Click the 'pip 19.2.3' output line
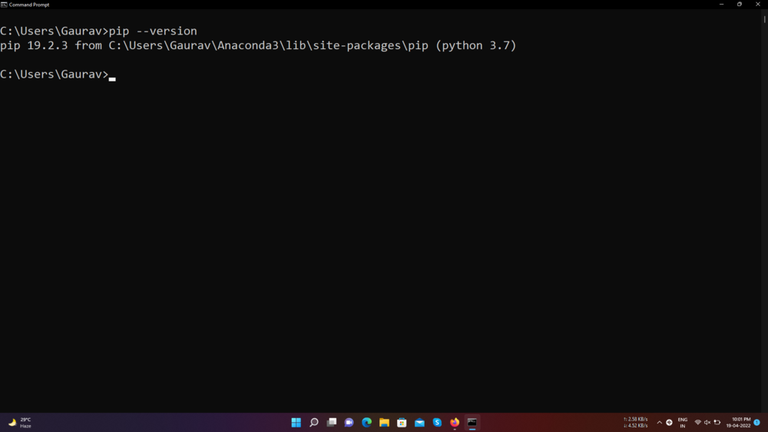Image resolution: width=768 pixels, height=432 pixels. click(x=258, y=46)
